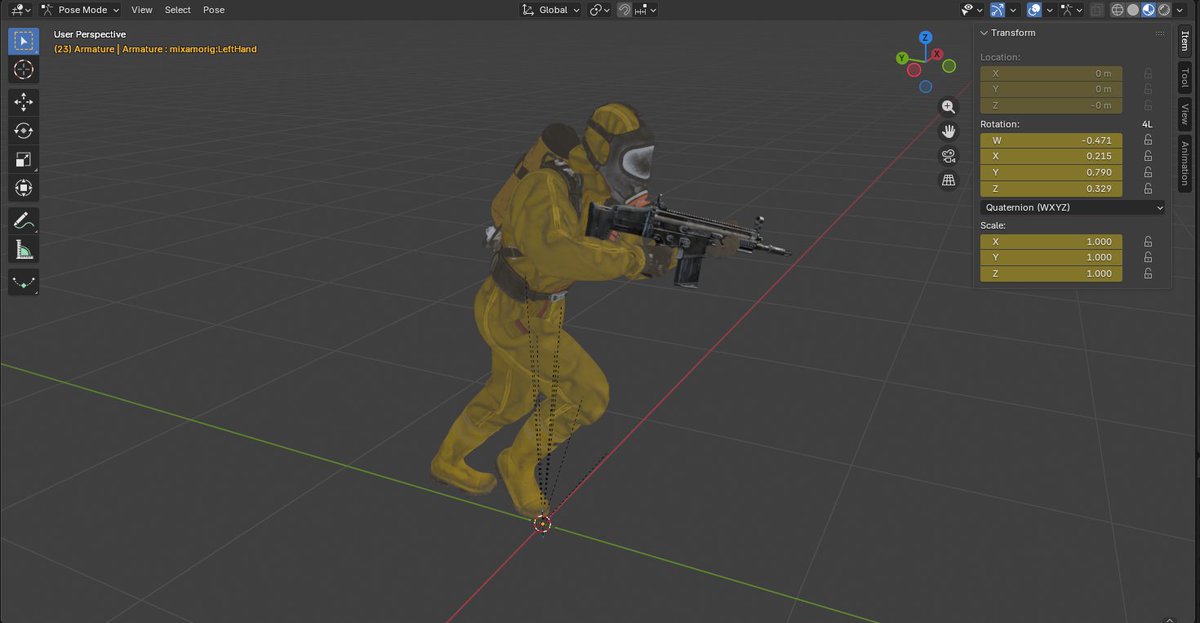Open the overlays options dropdown arrow

[1050, 10]
